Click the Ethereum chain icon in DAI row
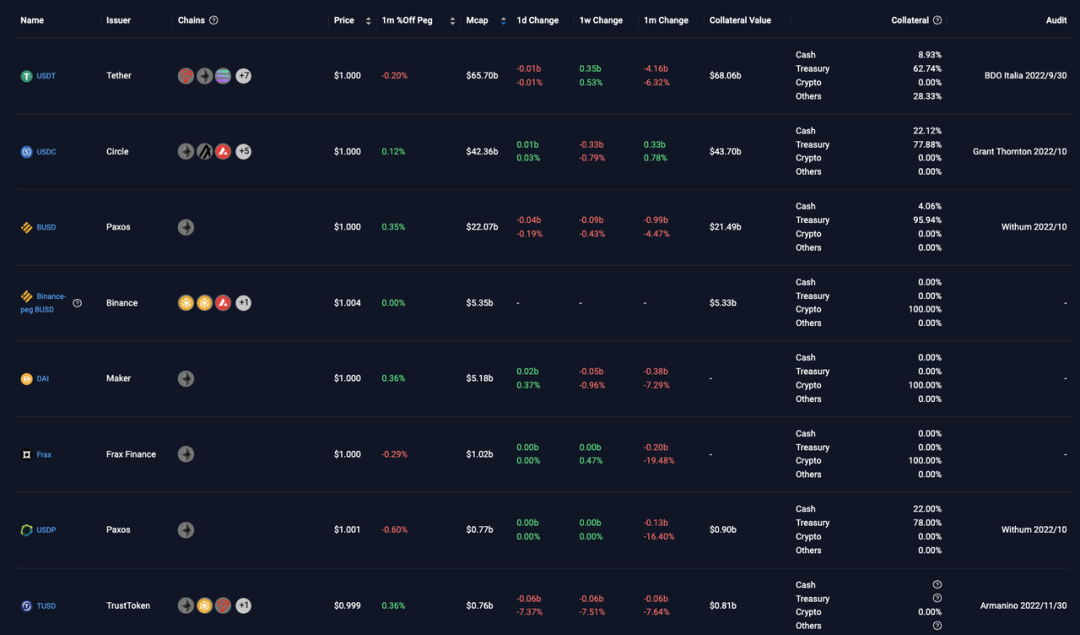 click(x=186, y=379)
